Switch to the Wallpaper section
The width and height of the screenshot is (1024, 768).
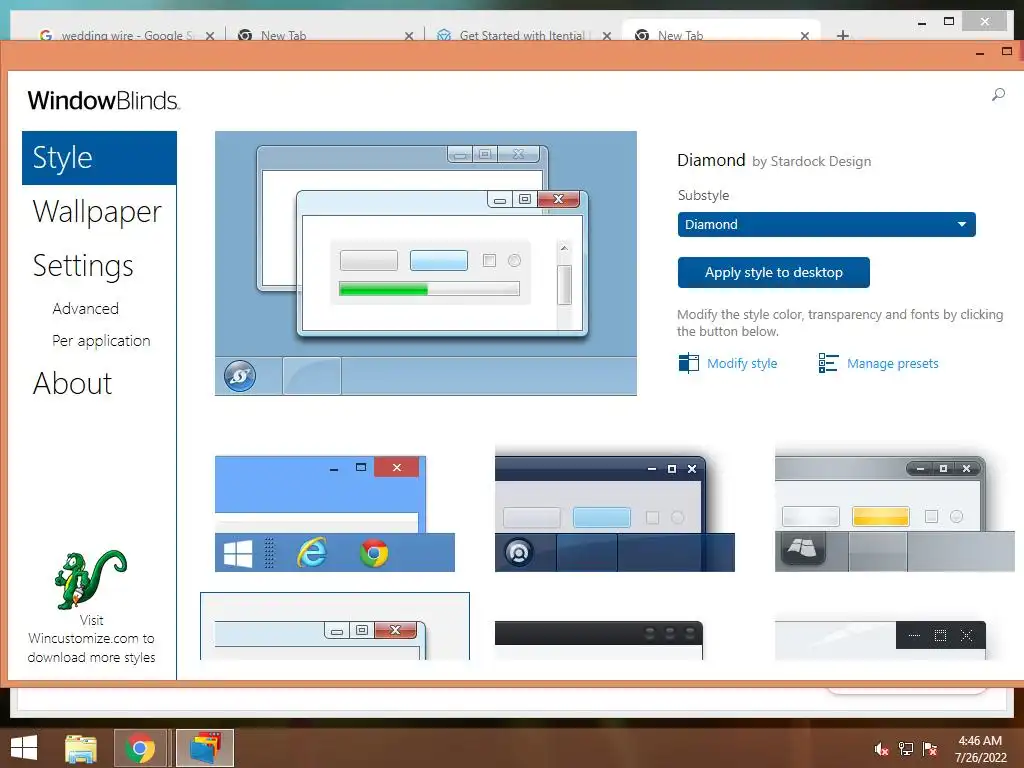tap(97, 212)
